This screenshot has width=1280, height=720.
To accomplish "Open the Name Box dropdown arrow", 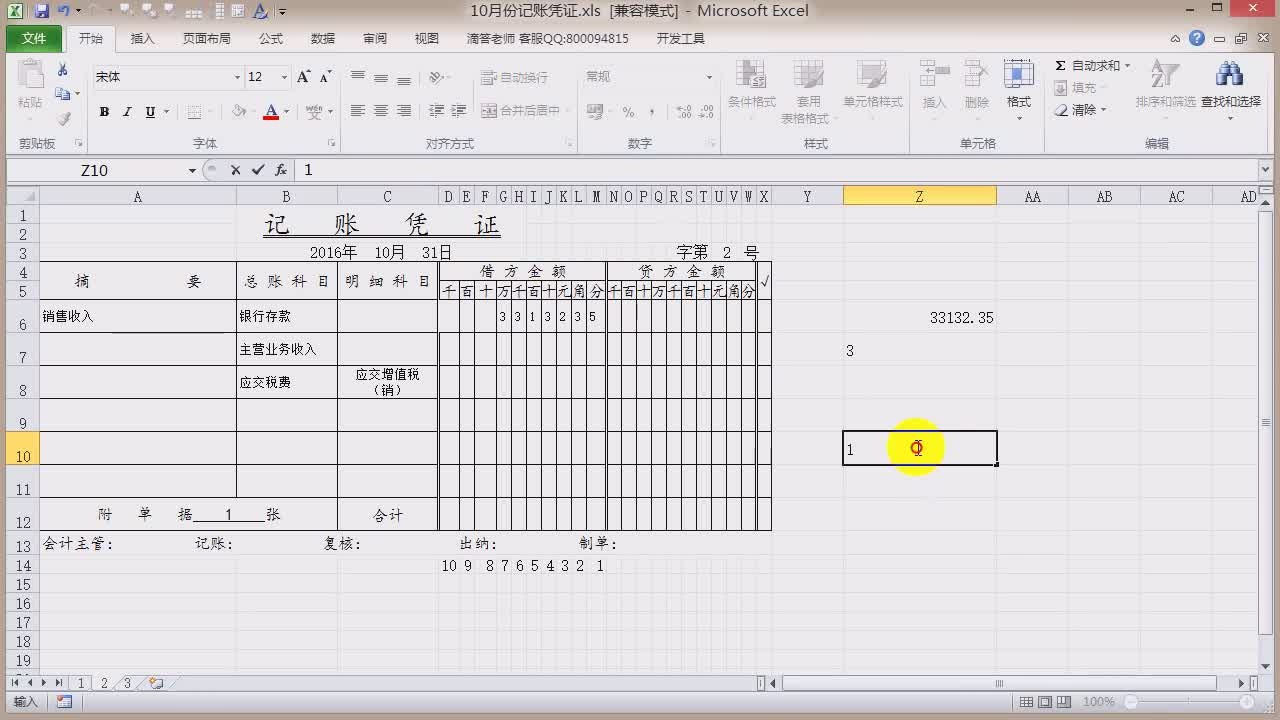I will (192, 171).
